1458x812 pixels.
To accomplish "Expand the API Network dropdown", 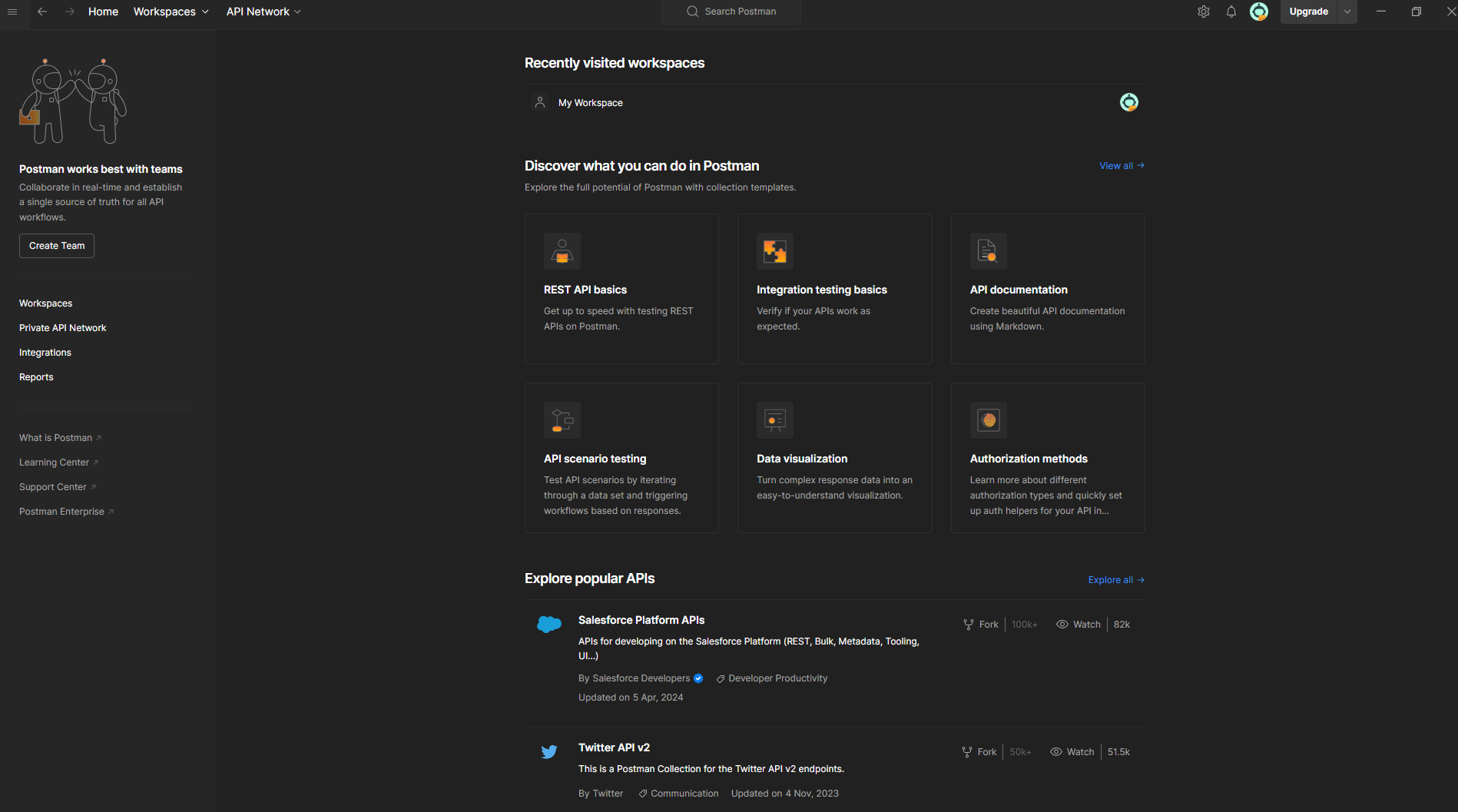I will [263, 12].
